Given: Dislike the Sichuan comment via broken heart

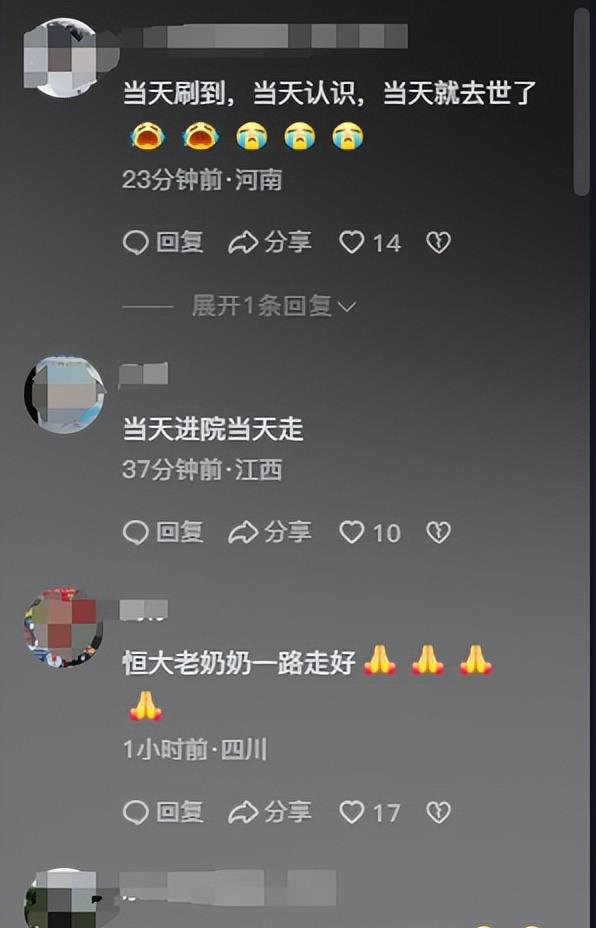Looking at the screenshot, I should 439,812.
